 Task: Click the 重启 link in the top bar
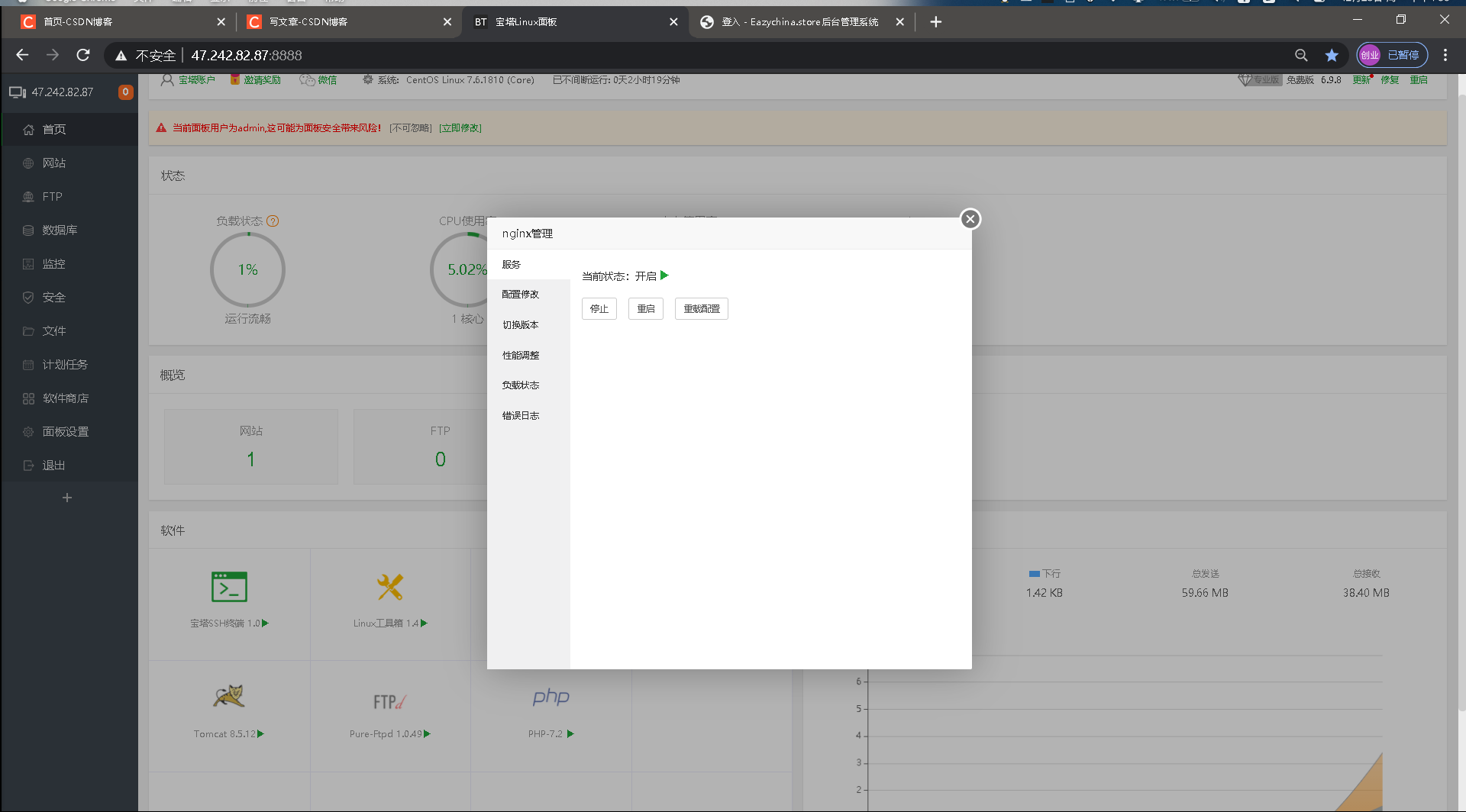click(1419, 80)
